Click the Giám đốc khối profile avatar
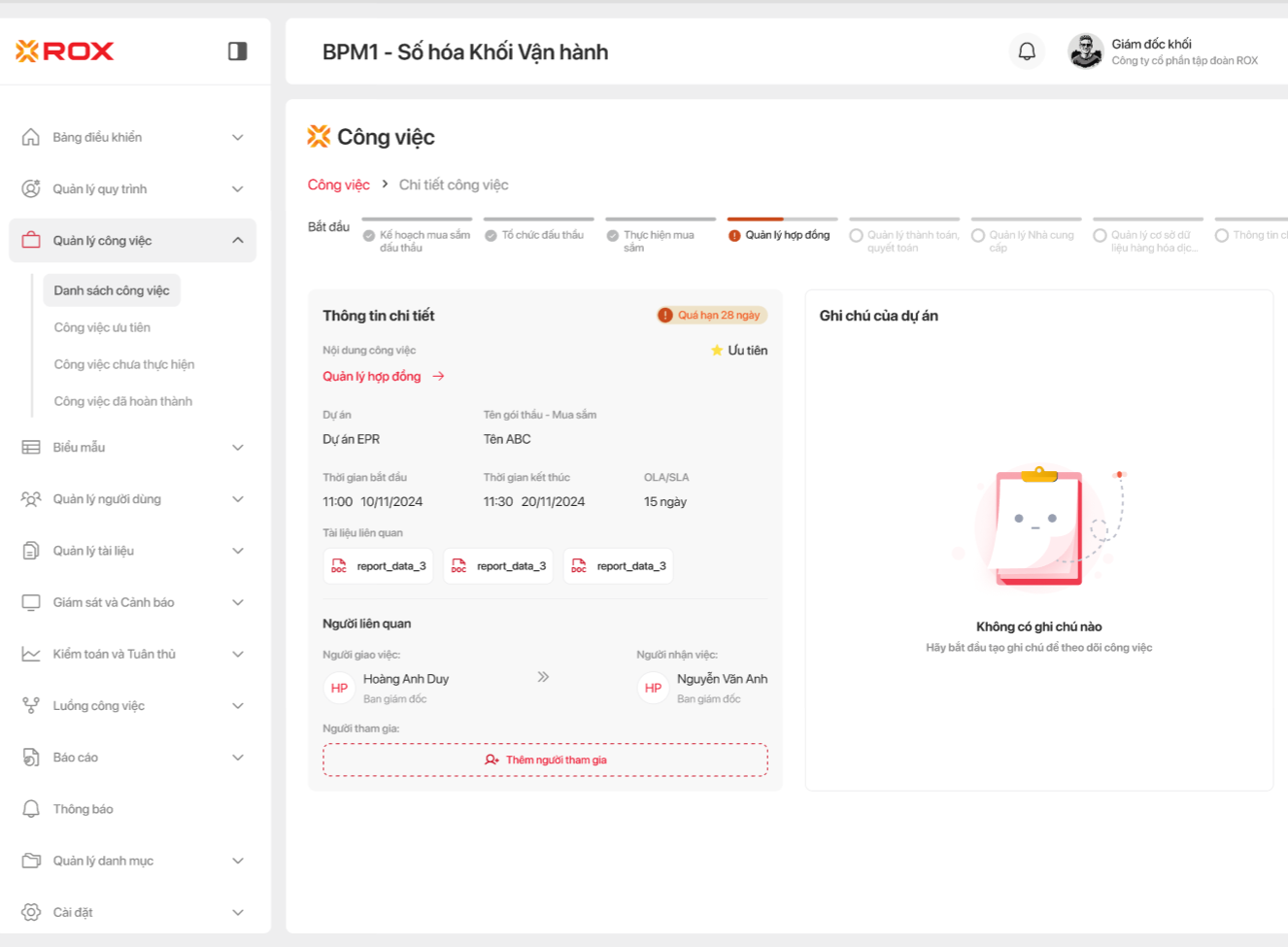The image size is (1288, 947). (x=1085, y=51)
